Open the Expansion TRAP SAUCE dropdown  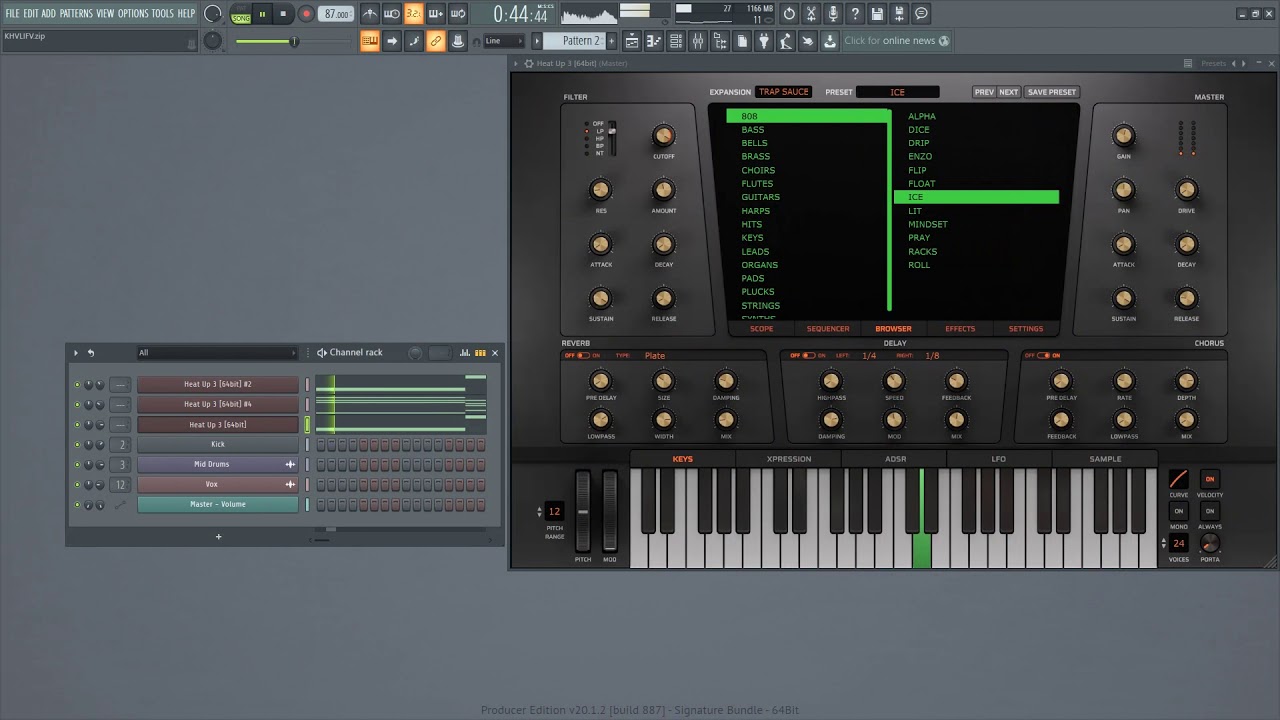pos(783,92)
